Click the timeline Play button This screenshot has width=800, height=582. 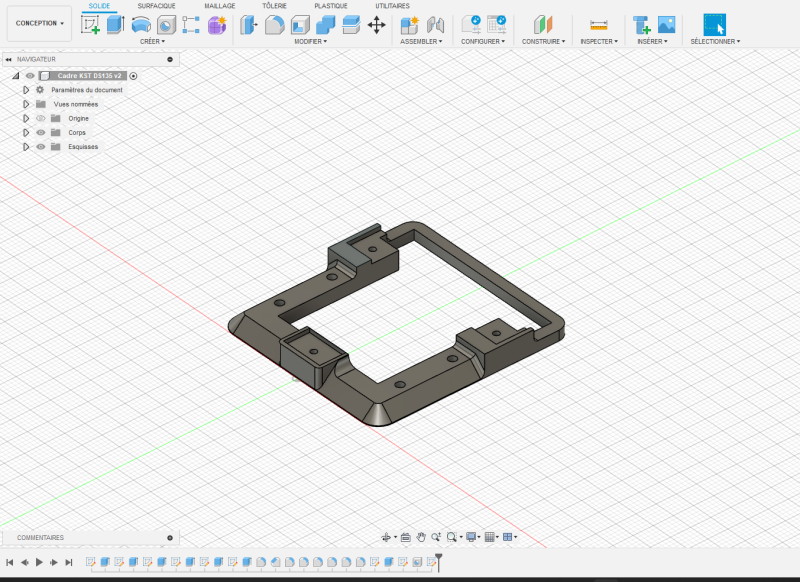(x=39, y=562)
